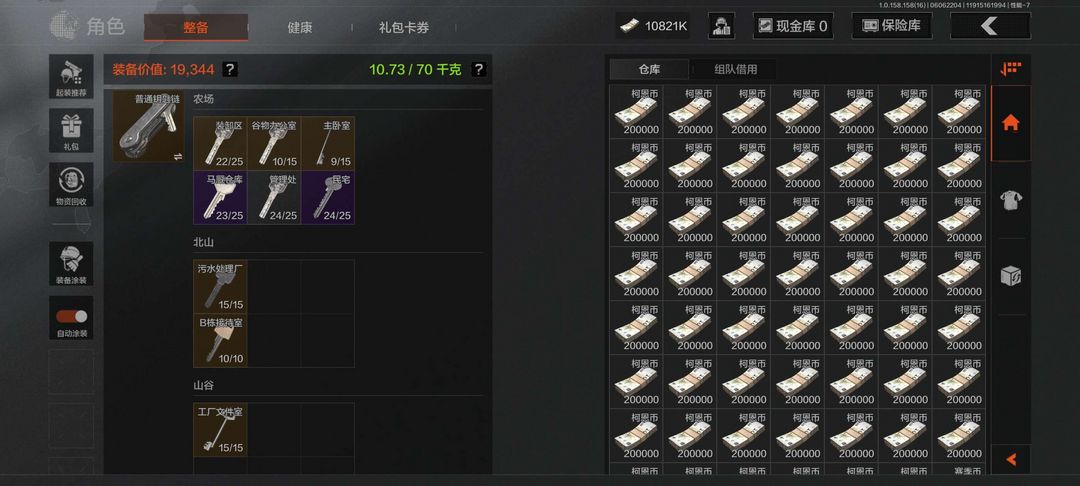Collapse the sidebar with the orange arrow
This screenshot has width=1080, height=486.
tap(1010, 458)
